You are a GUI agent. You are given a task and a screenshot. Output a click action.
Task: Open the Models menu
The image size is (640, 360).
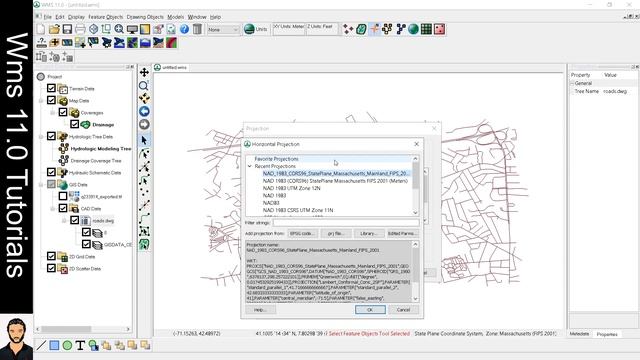click(x=176, y=17)
